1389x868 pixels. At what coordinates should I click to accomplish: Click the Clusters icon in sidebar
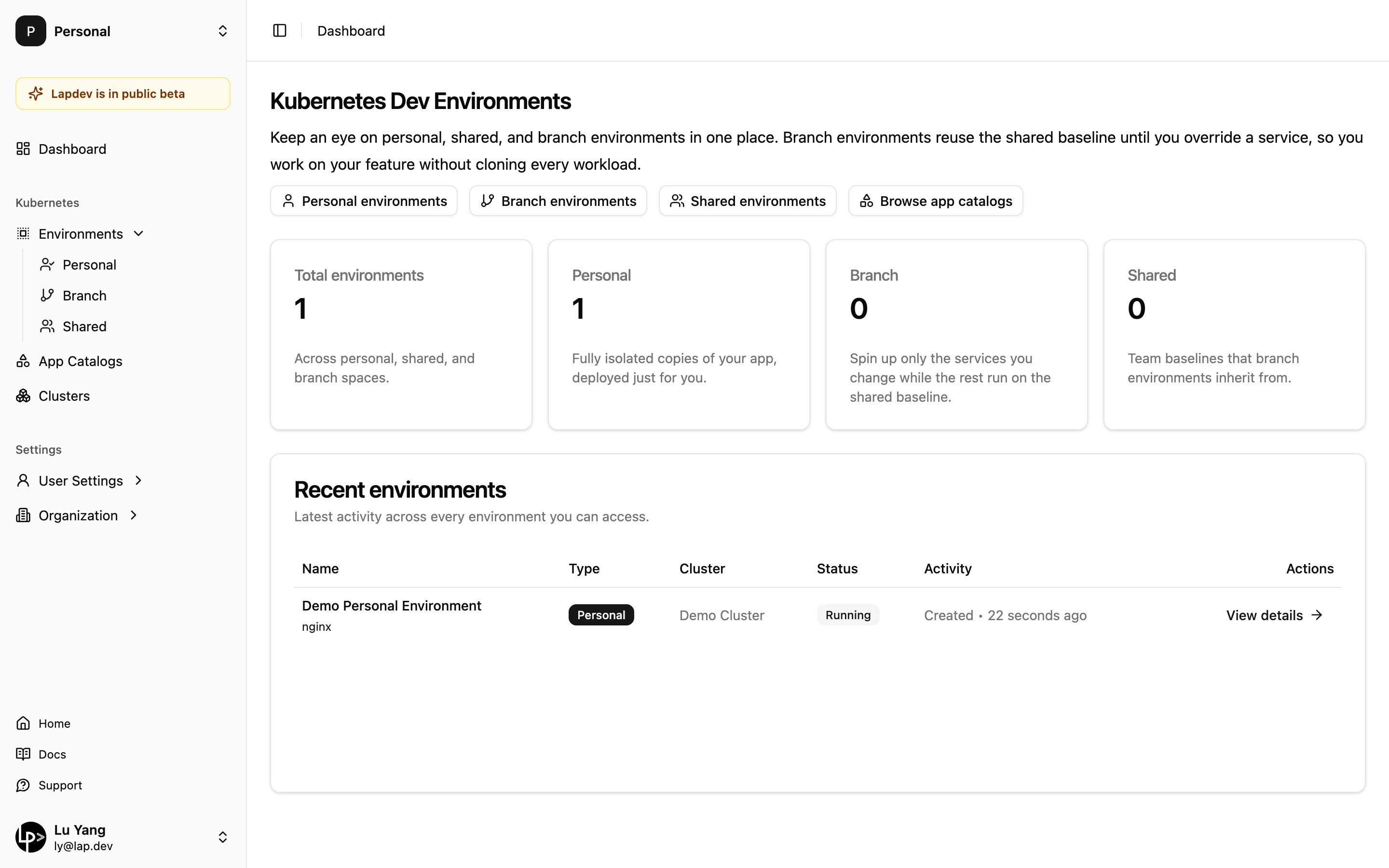click(23, 396)
